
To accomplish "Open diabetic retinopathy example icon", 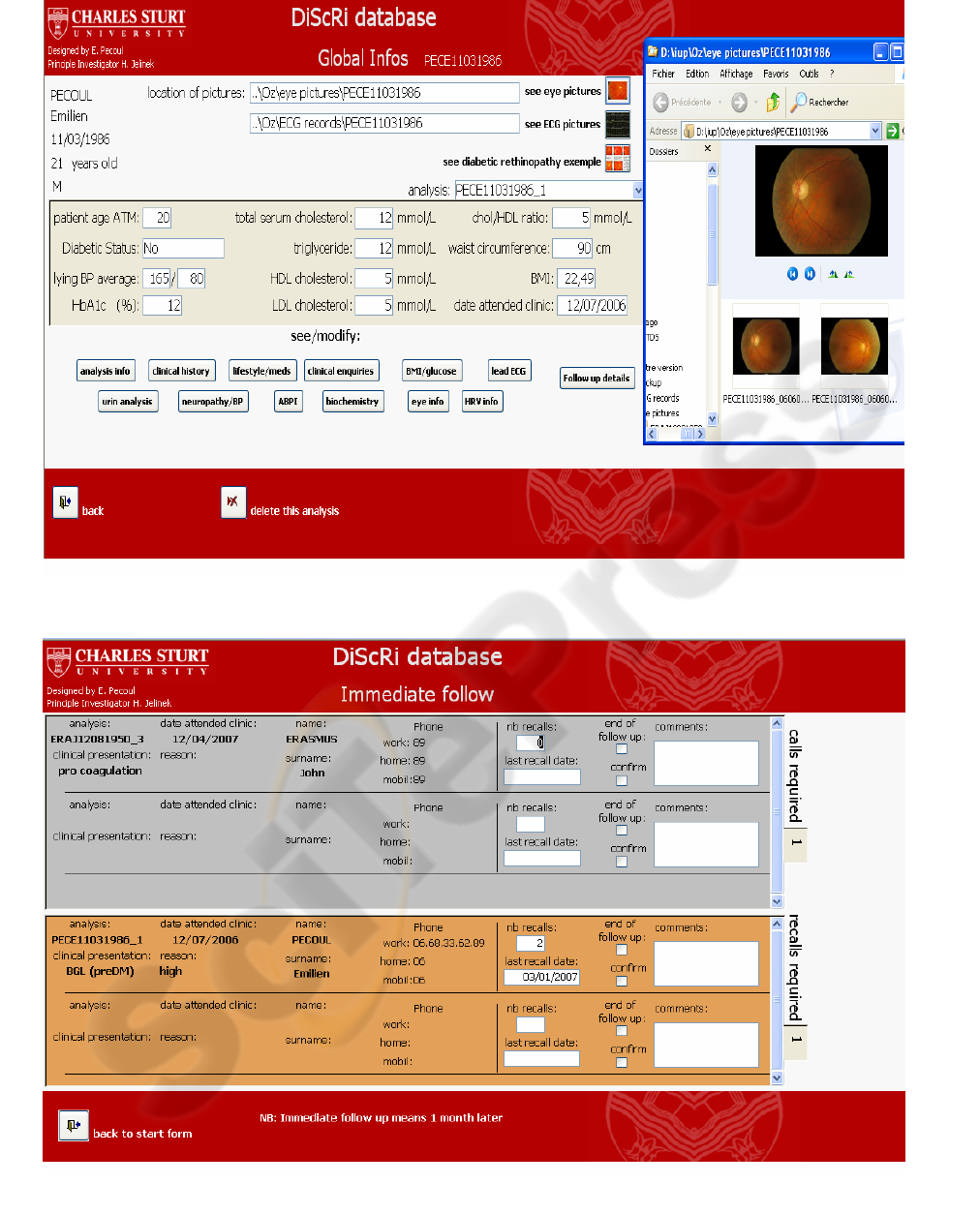I will pyautogui.click(x=617, y=159).
